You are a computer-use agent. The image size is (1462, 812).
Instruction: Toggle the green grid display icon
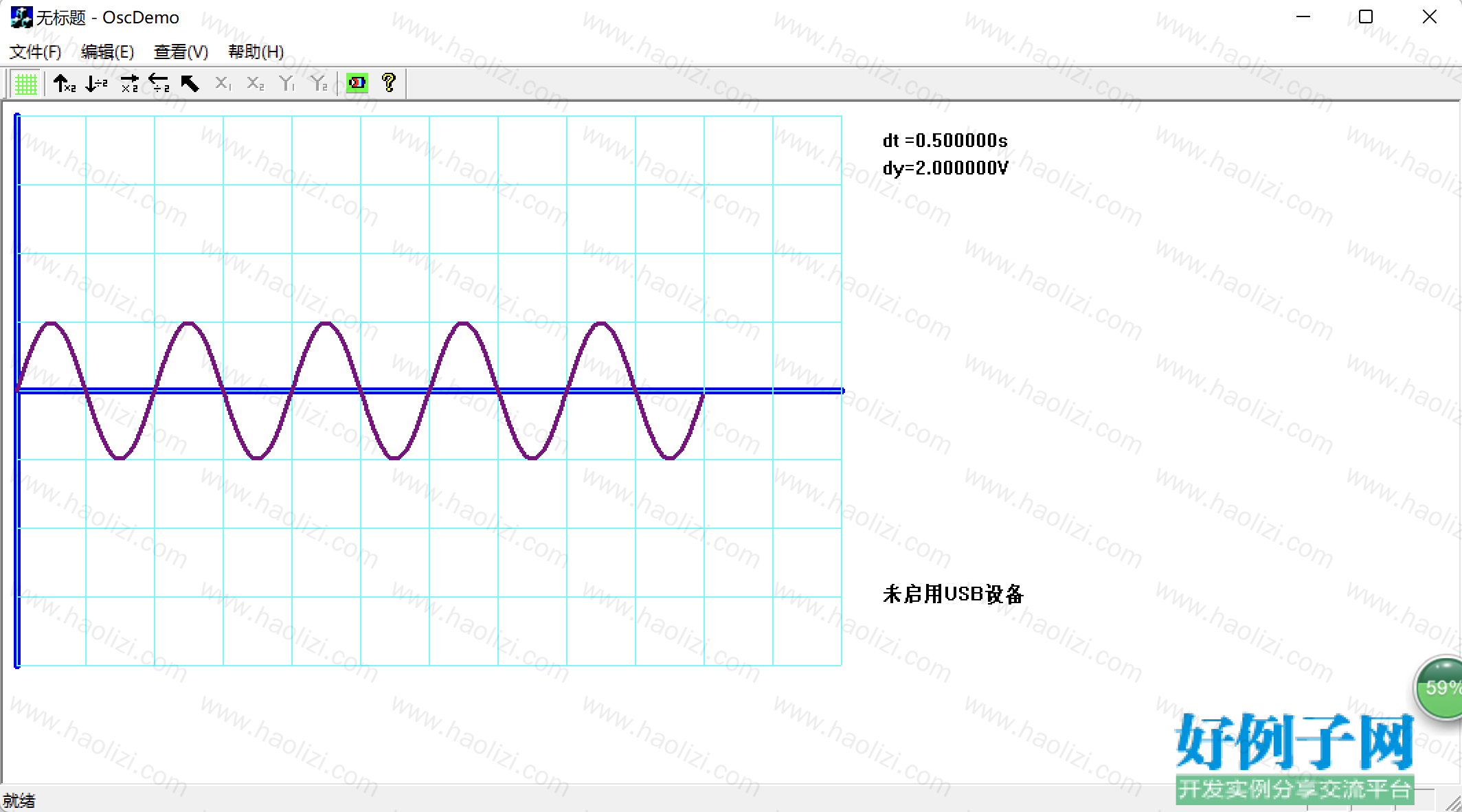(x=26, y=84)
